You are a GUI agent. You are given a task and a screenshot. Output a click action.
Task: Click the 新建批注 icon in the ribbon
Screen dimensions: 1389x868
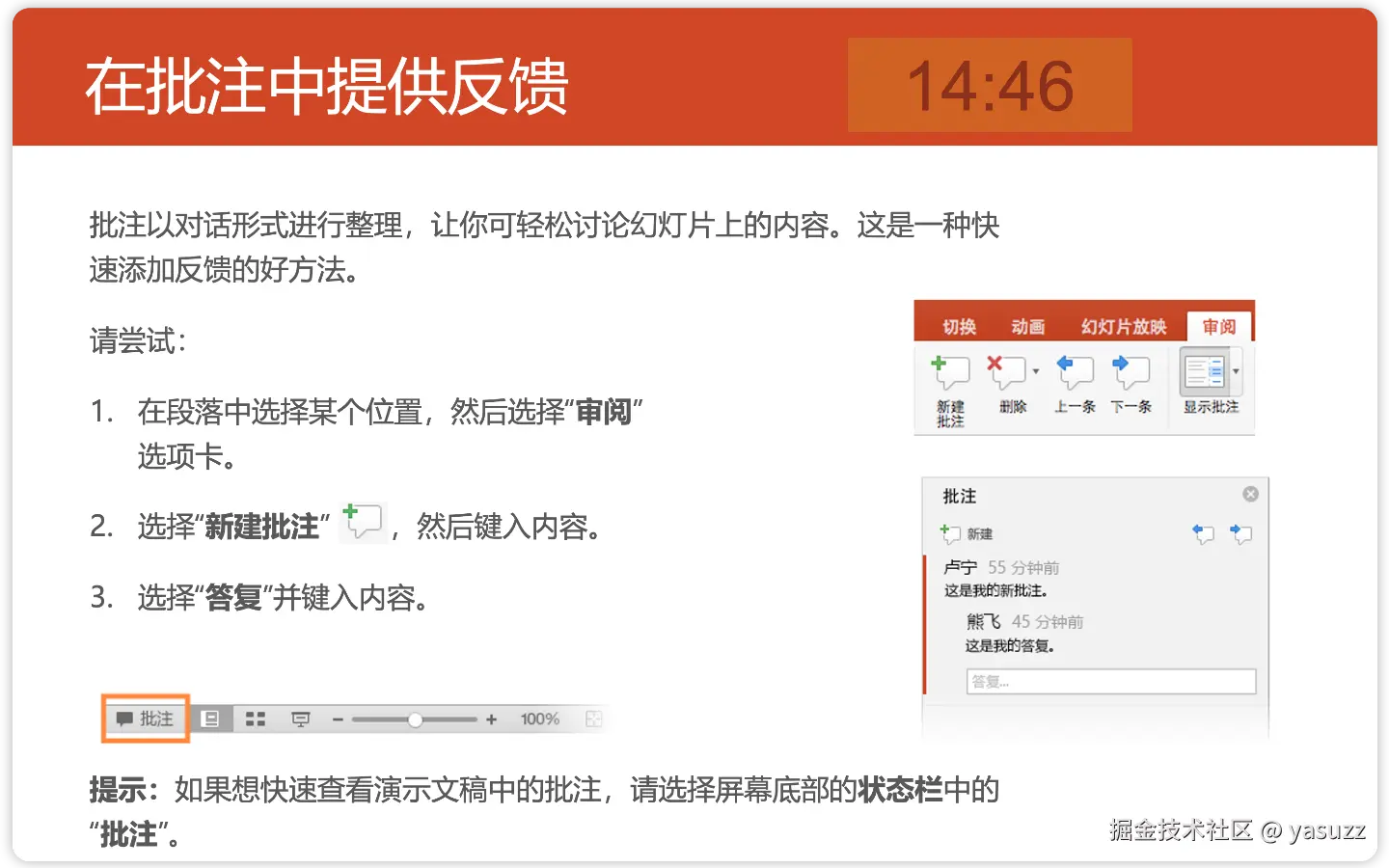(x=950, y=372)
